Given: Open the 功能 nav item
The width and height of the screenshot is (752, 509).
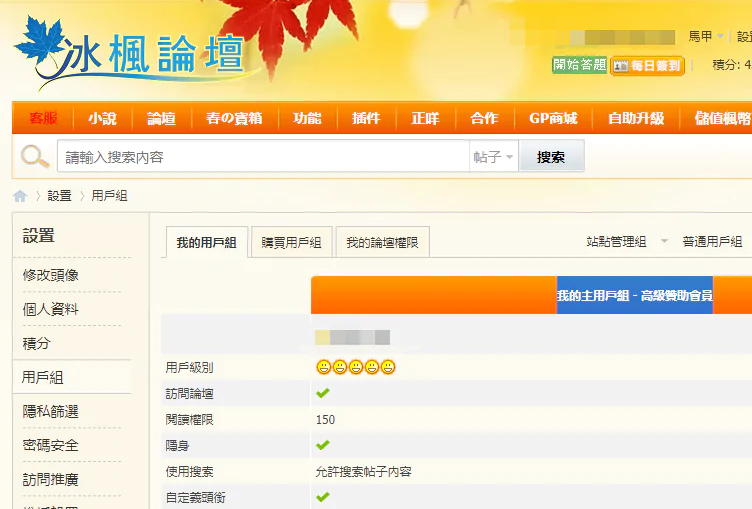Looking at the screenshot, I should point(307,118).
